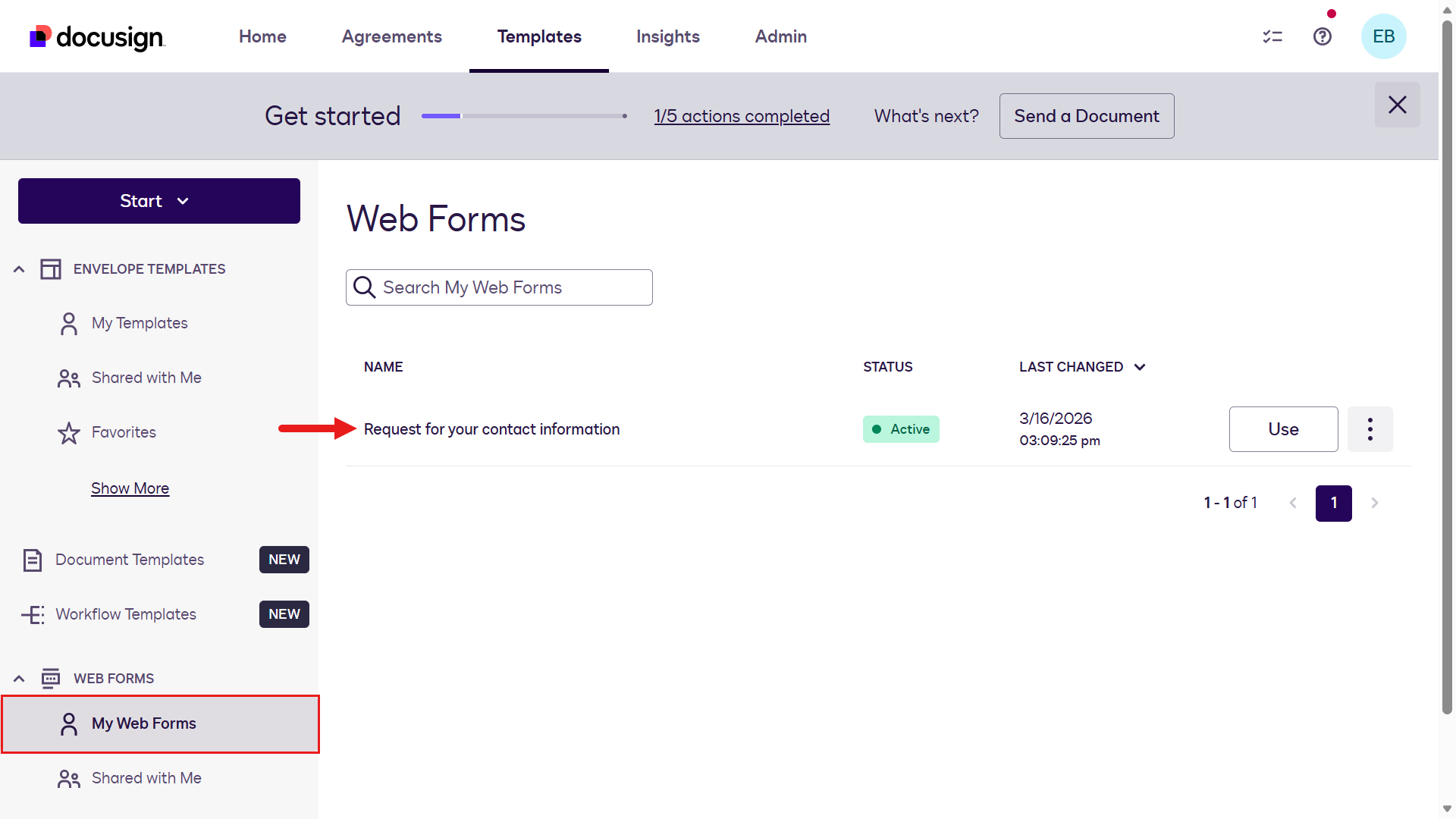1456x819 pixels.
Task: Click the Favorites star icon
Action: click(x=69, y=432)
